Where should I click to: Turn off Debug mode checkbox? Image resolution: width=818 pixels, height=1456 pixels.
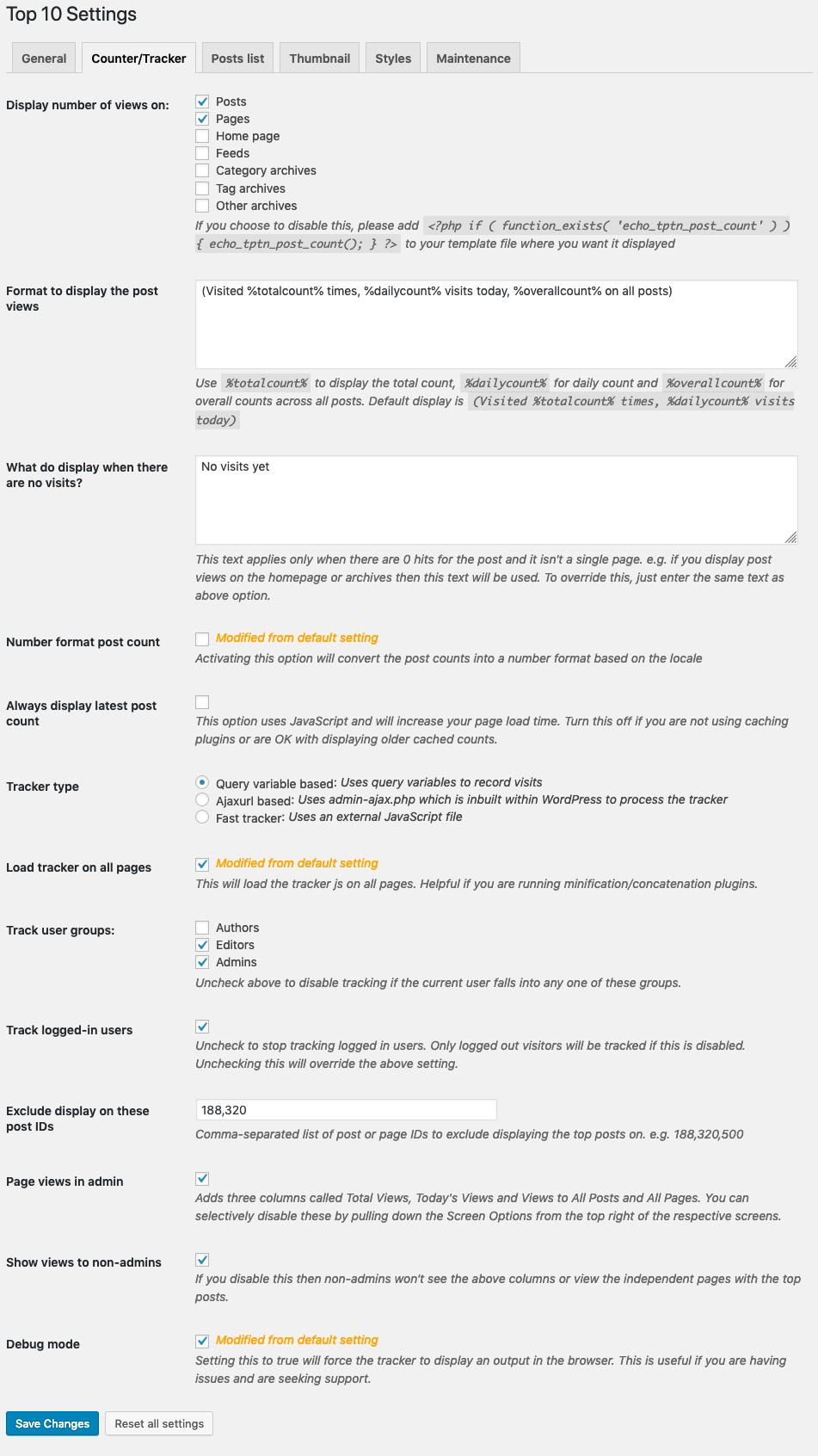(x=202, y=1341)
